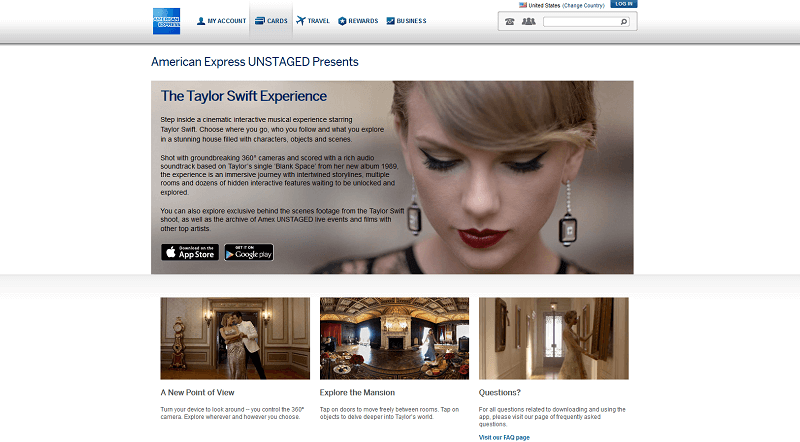The image size is (800, 442).
Task: Click the A New Point of View heading
Action: (x=197, y=392)
